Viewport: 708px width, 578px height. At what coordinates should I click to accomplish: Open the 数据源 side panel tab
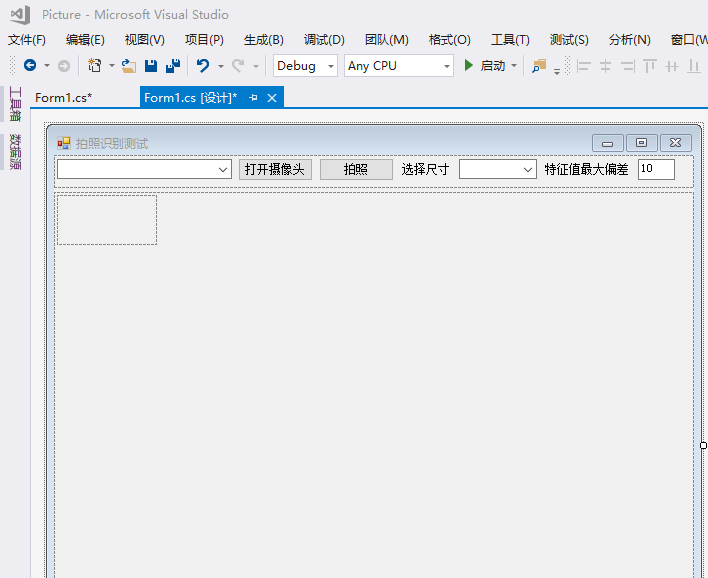coord(14,152)
